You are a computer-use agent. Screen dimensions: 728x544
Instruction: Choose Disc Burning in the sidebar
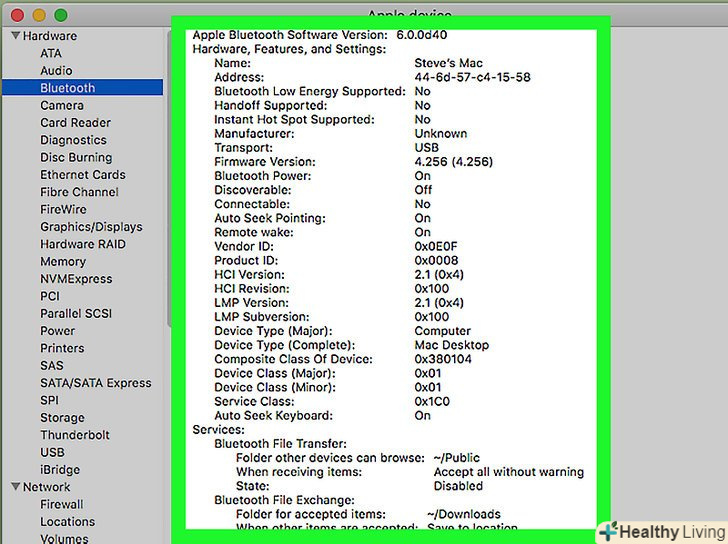coord(76,157)
